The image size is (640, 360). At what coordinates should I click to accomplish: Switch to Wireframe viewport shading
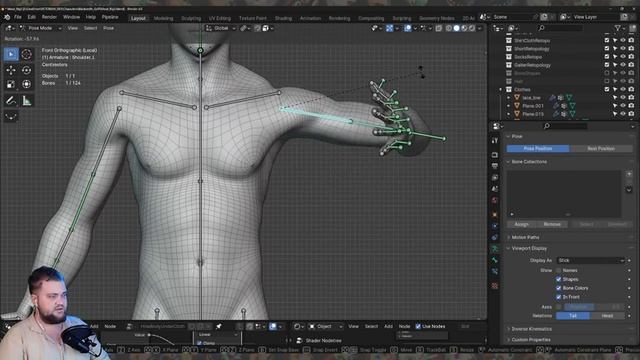[449, 28]
